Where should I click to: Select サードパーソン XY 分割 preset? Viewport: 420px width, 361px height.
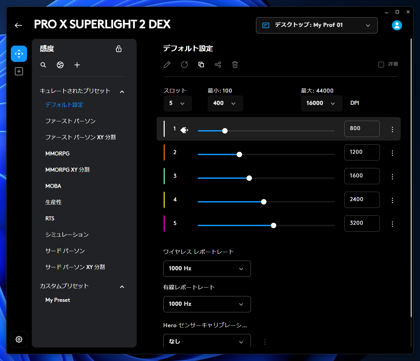(75, 267)
